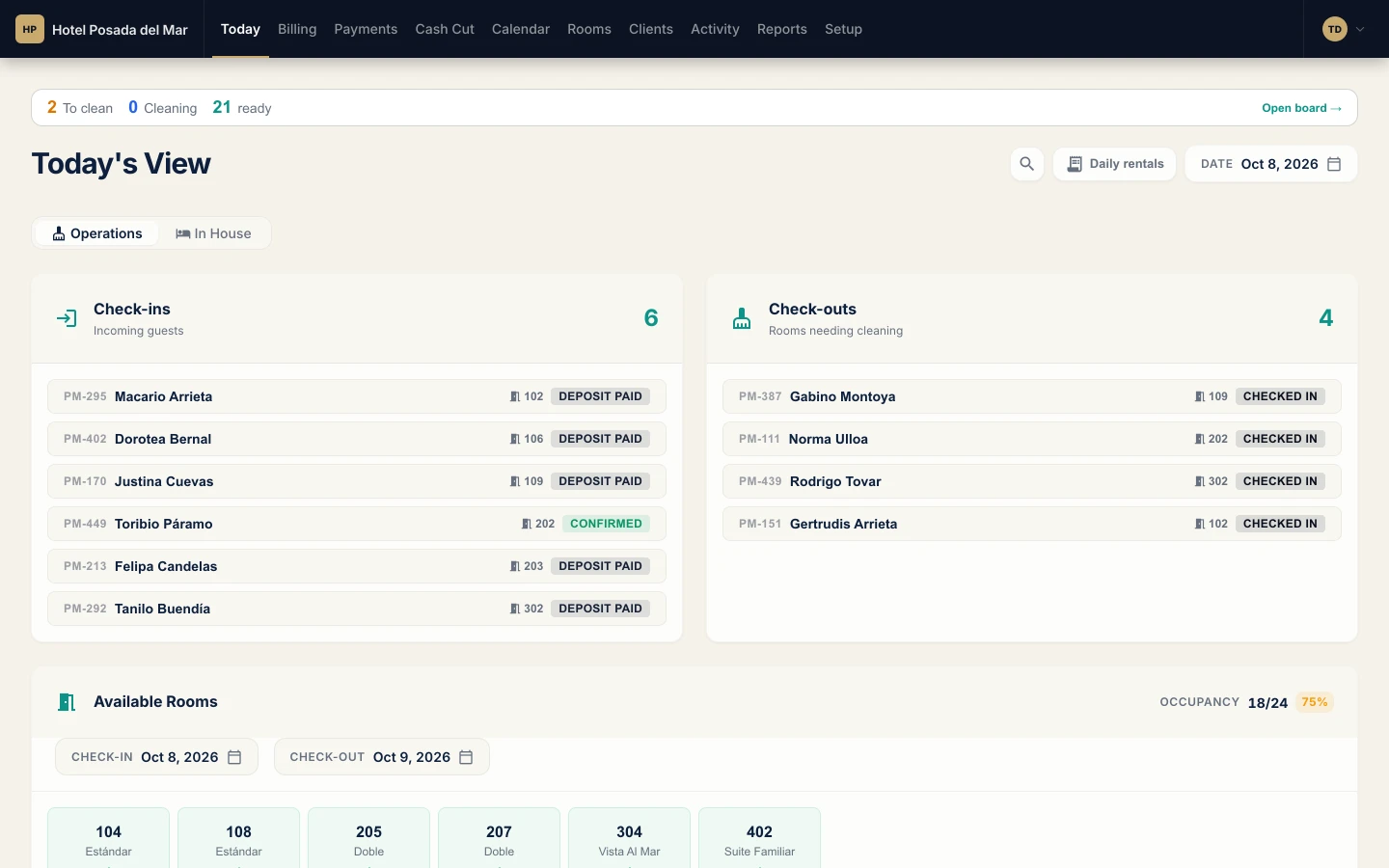Click the Available Rooms door icon

pos(67,702)
